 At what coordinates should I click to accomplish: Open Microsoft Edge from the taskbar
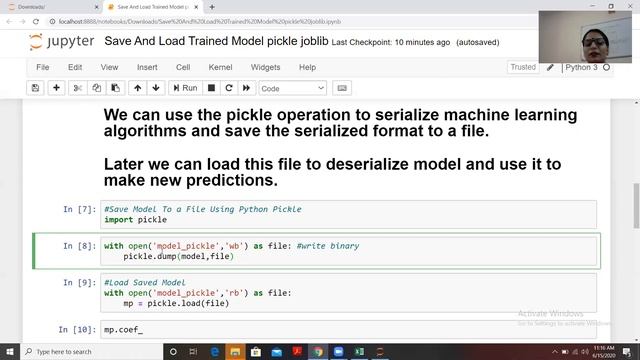(215, 351)
